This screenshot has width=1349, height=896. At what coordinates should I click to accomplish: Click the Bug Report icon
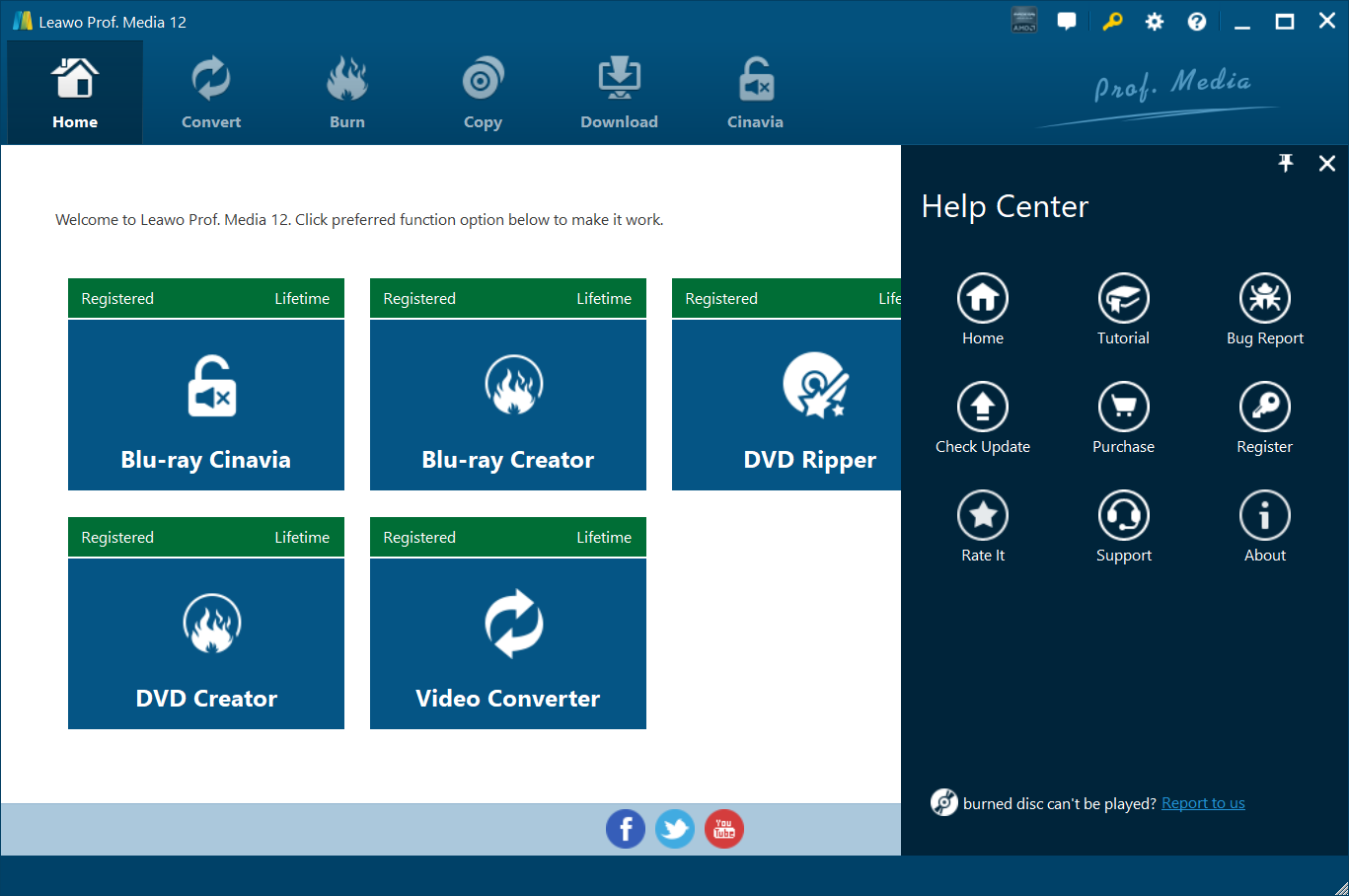click(x=1264, y=298)
